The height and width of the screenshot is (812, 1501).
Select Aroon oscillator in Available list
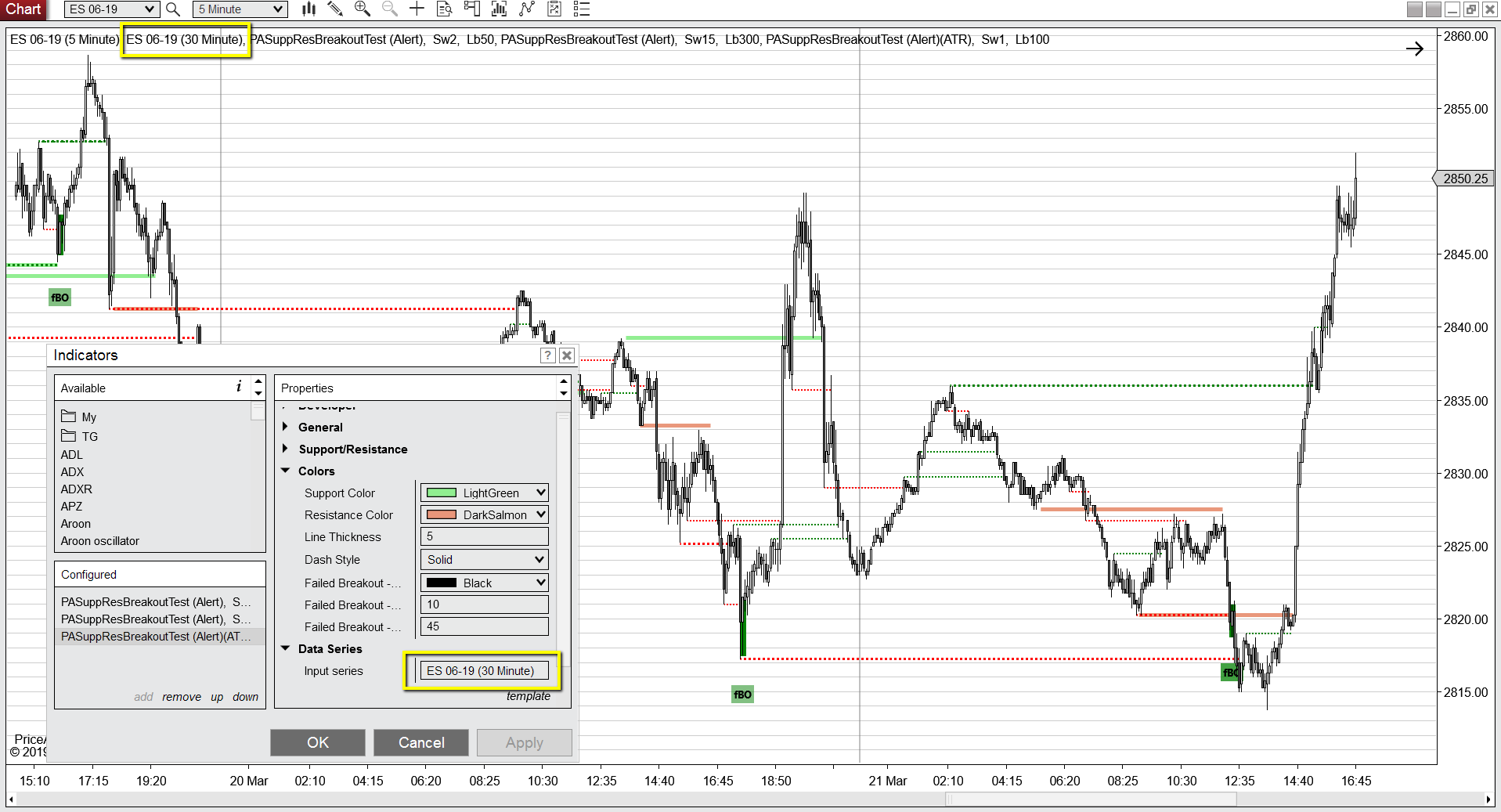99,541
